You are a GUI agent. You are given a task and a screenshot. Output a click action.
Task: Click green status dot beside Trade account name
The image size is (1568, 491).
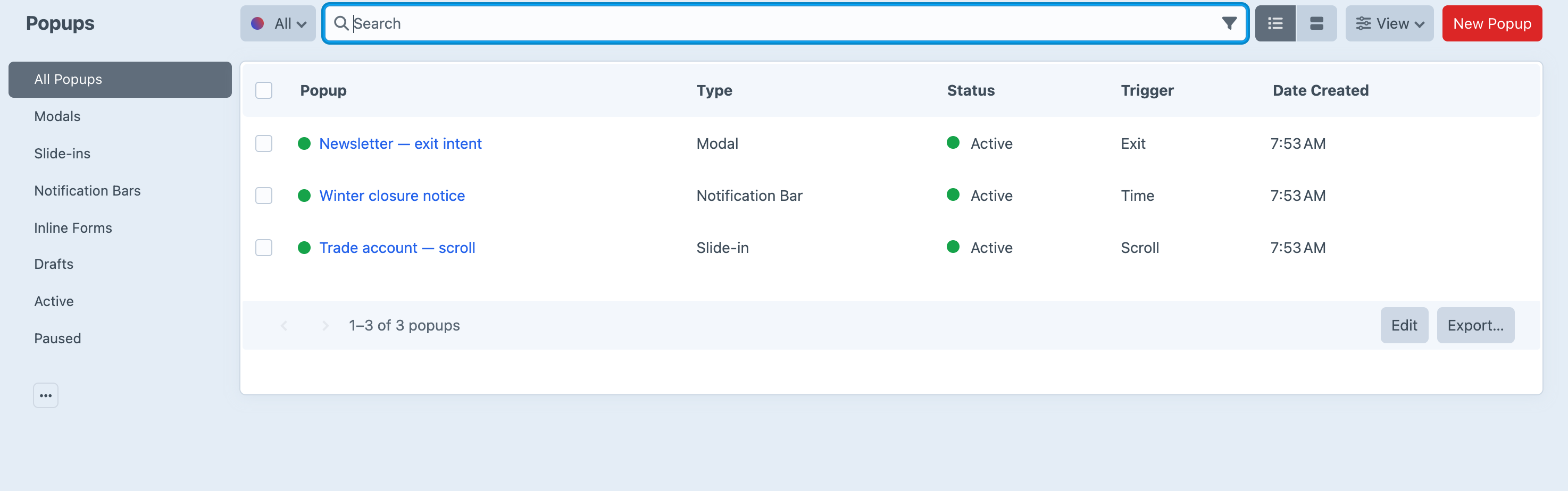pos(304,248)
